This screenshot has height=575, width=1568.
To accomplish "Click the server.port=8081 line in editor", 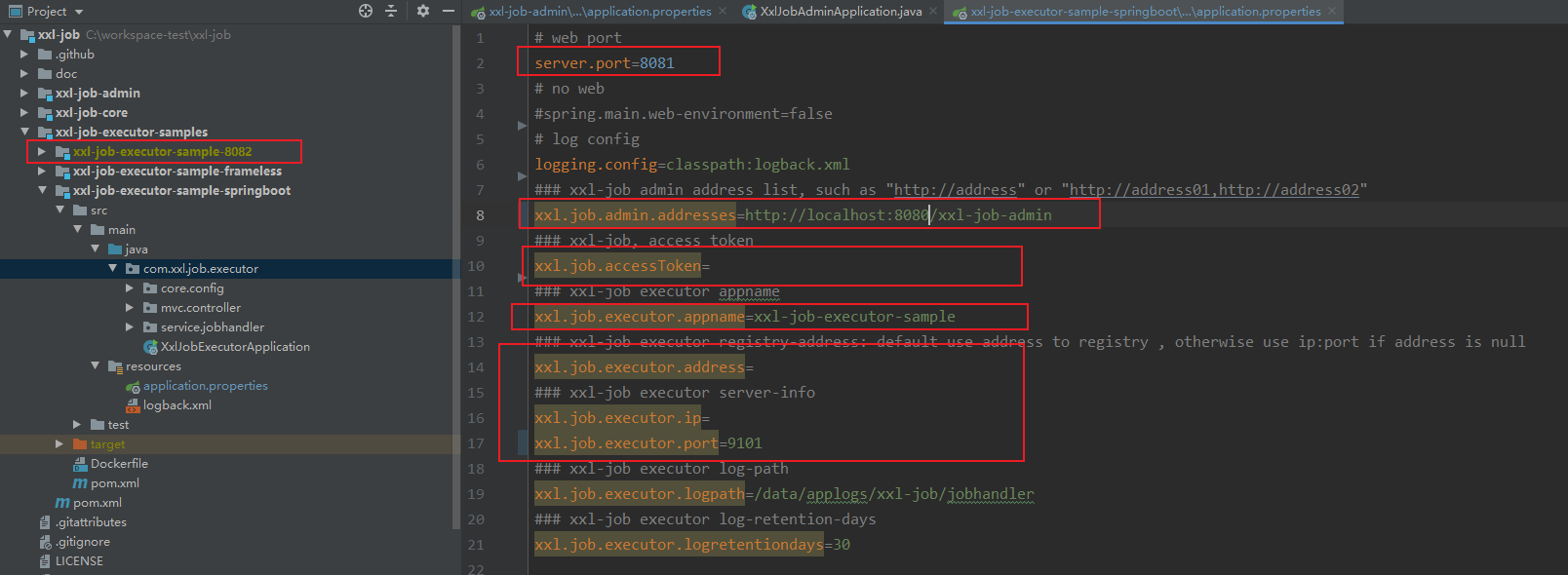I will (x=605, y=63).
